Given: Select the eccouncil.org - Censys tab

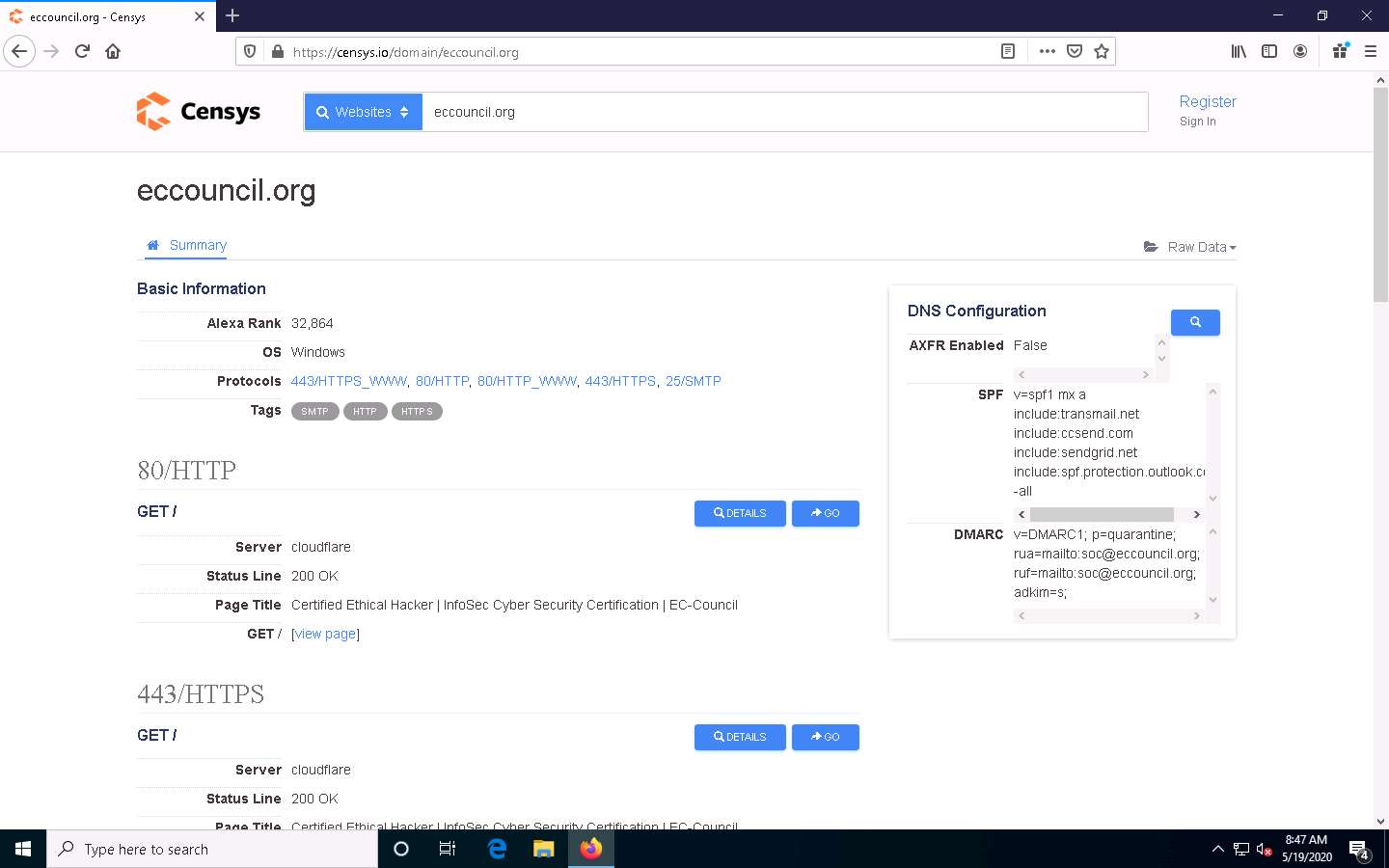Looking at the screenshot, I should coord(108,16).
